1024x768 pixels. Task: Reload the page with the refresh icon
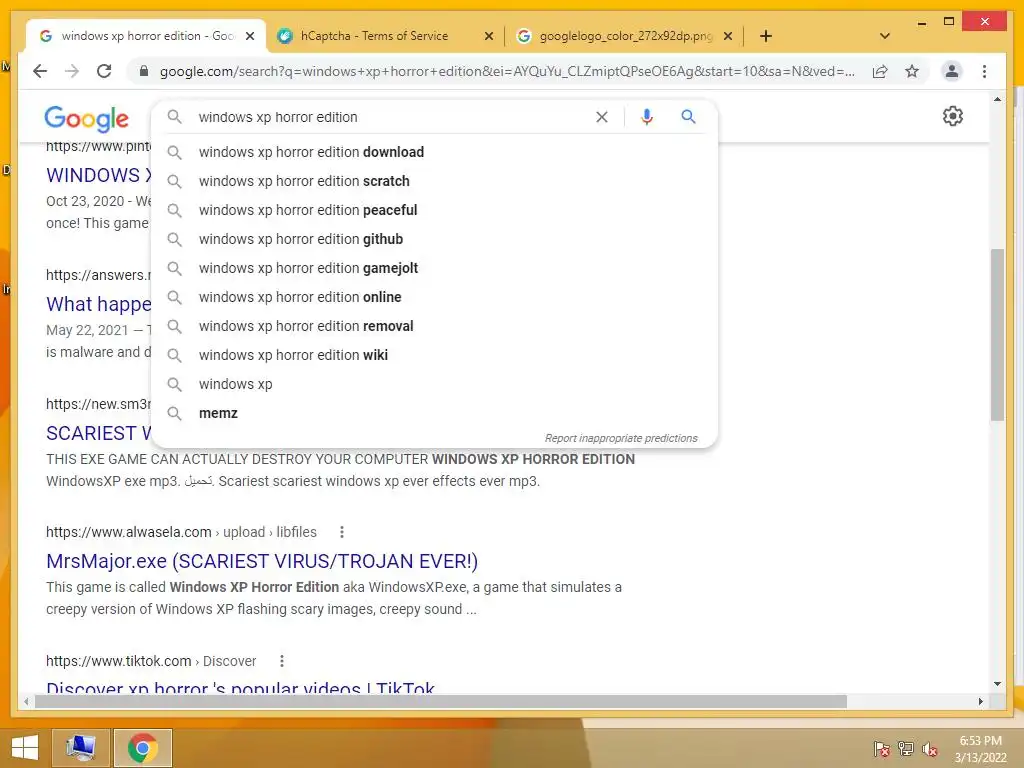(x=104, y=71)
